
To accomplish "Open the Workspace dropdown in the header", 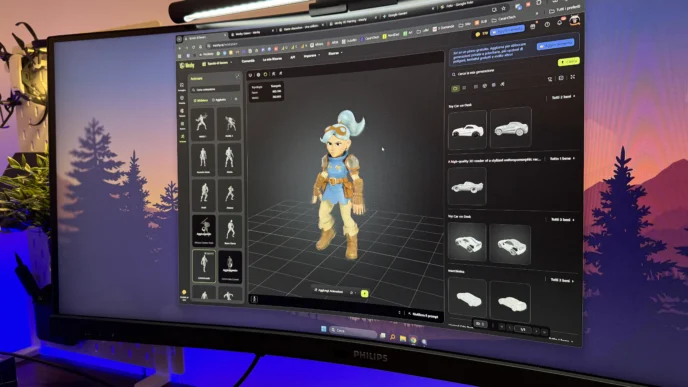I will (x=216, y=63).
